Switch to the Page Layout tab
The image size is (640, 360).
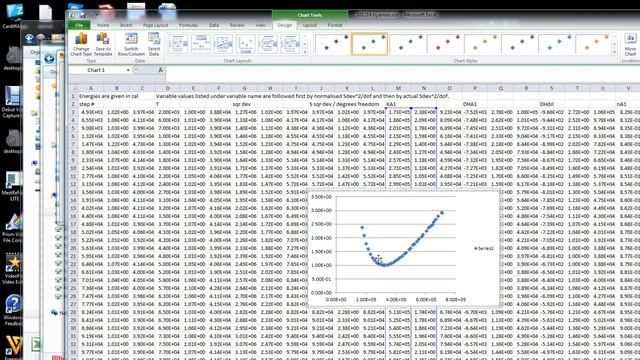pyautogui.click(x=156, y=25)
